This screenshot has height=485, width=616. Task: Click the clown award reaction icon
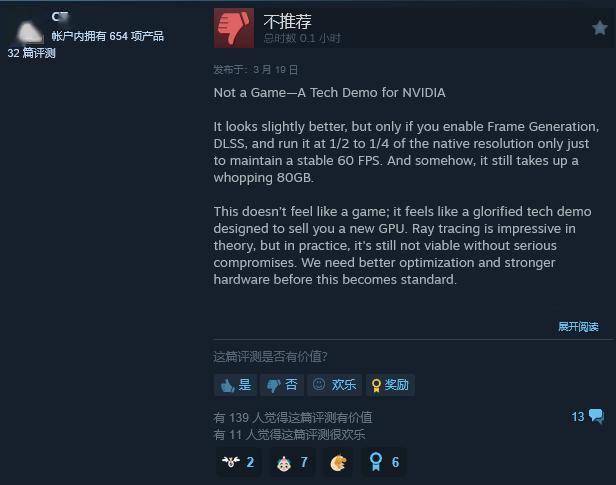pos(284,463)
